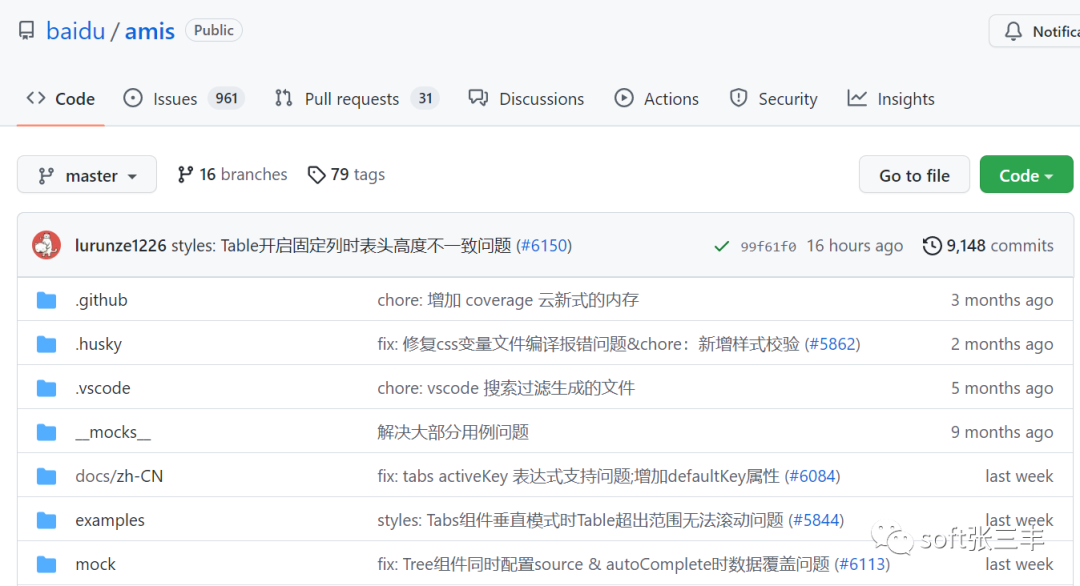Open pull request #6150 link
Screen dimensions: 1080x586
tap(544, 246)
